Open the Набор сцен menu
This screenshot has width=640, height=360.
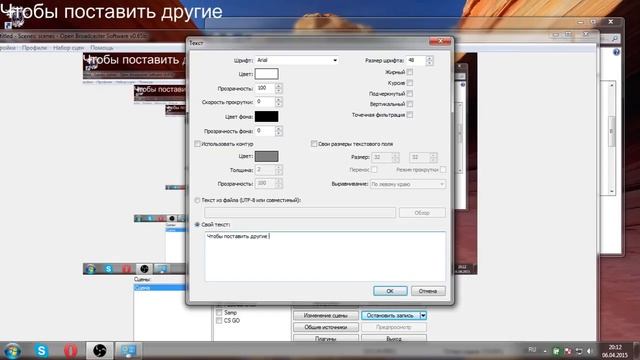(x=68, y=48)
